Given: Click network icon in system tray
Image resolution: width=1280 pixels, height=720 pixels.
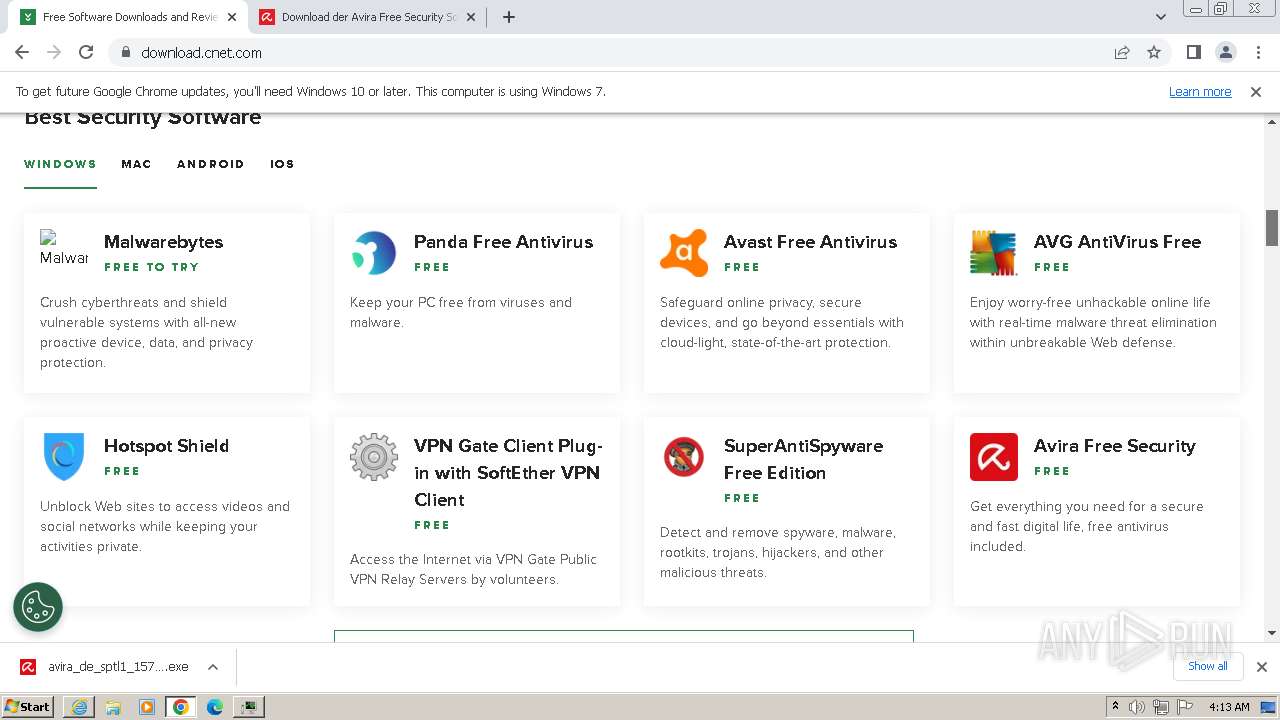Looking at the screenshot, I should [1161, 707].
